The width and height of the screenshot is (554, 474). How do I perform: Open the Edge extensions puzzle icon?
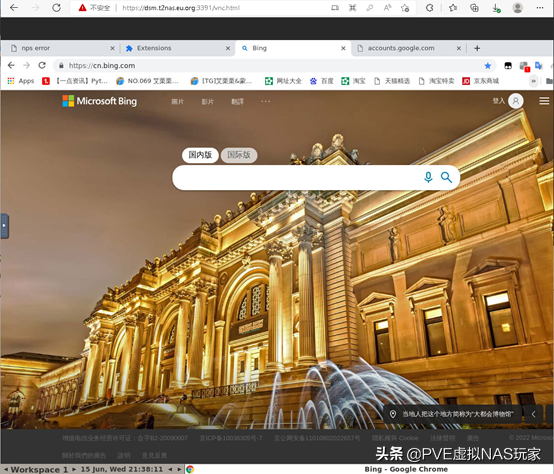[x=429, y=7]
